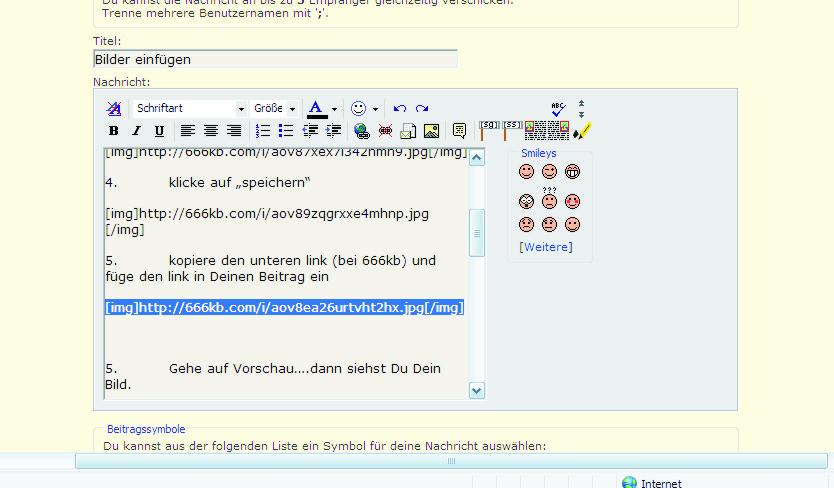834x488 pixels.
Task: Open the Weitere smileys link
Action: (546, 247)
